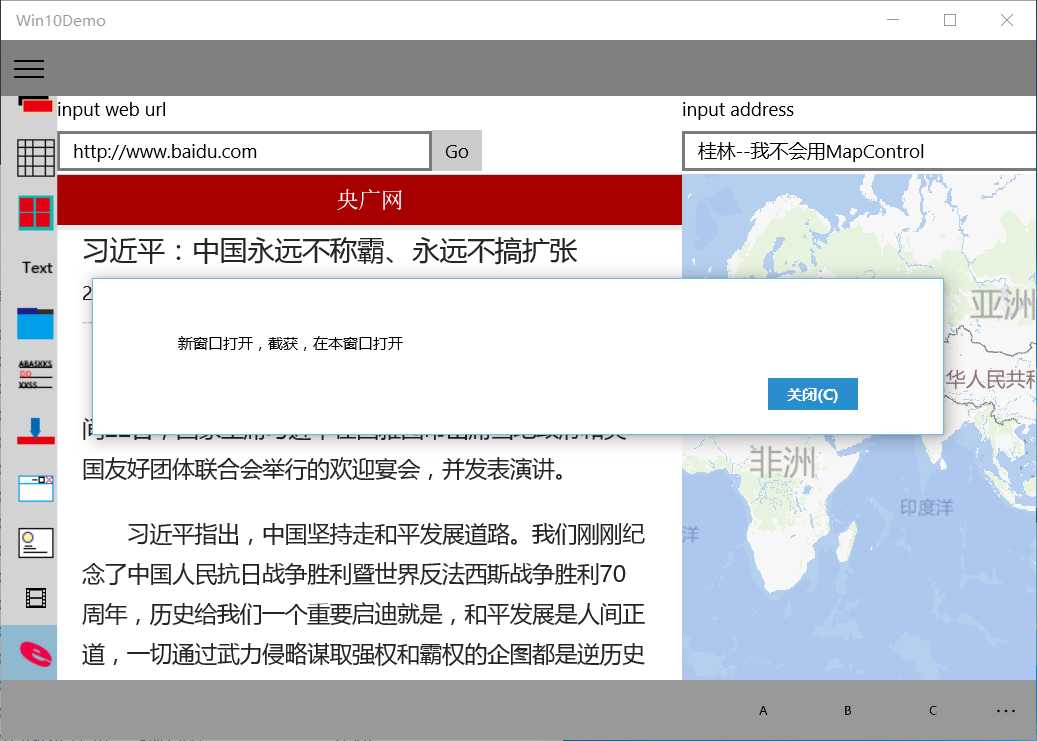Select the red browser 'e' sidebar icon
Screen dimensions: 1037x741
(36, 653)
